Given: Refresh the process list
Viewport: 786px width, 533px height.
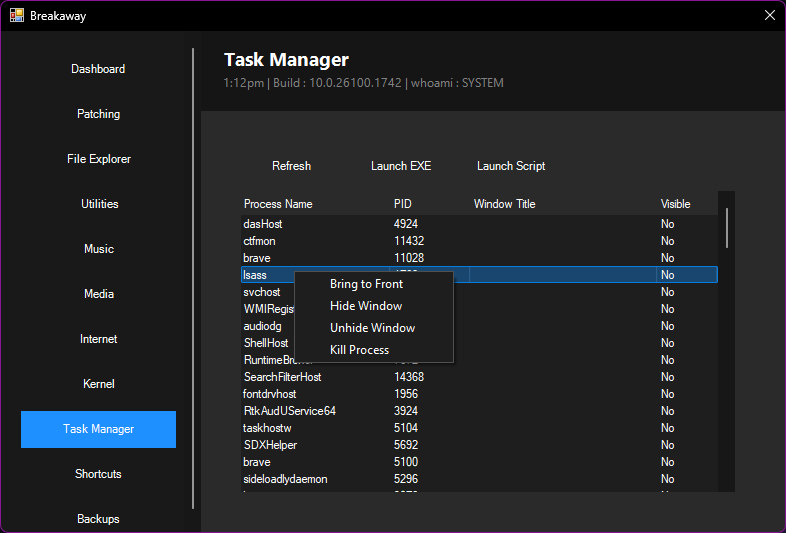Looking at the screenshot, I should click(291, 166).
